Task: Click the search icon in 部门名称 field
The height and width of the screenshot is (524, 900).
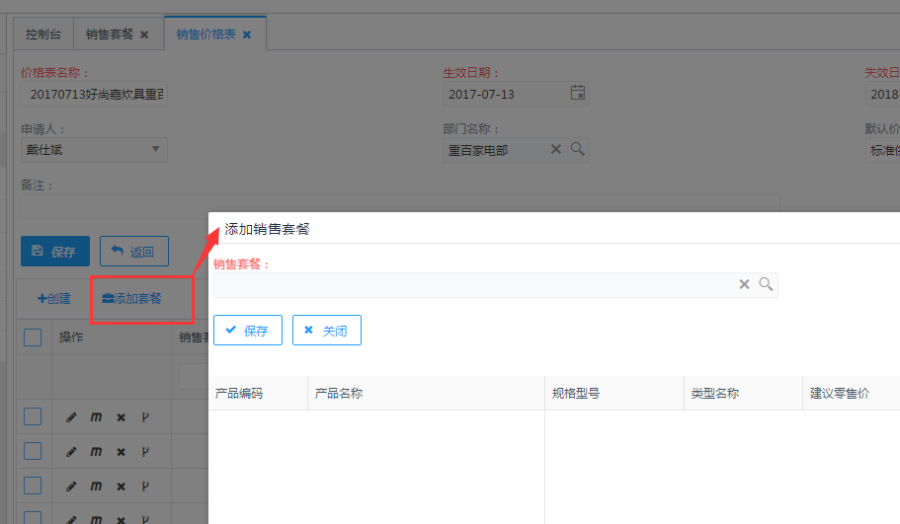Action: pos(577,149)
